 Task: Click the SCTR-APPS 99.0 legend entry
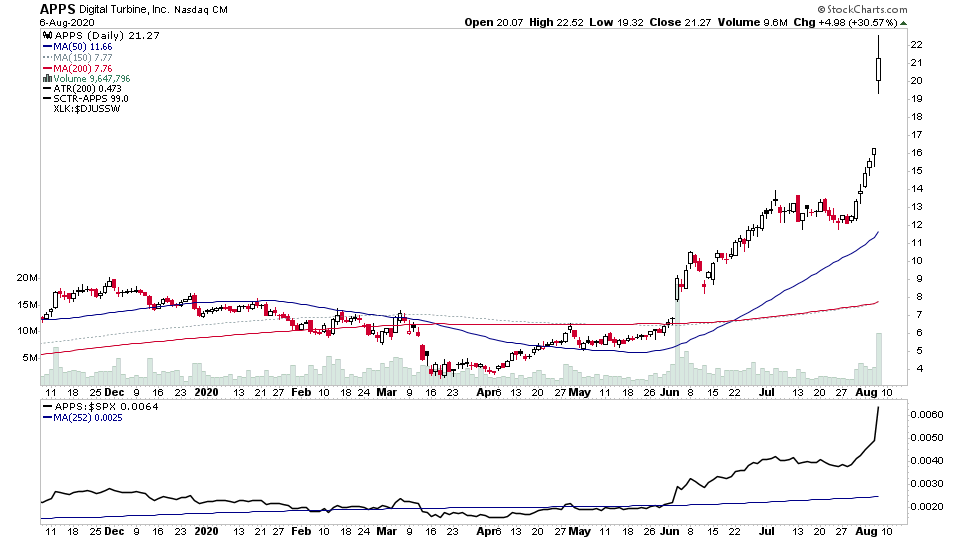(x=91, y=99)
